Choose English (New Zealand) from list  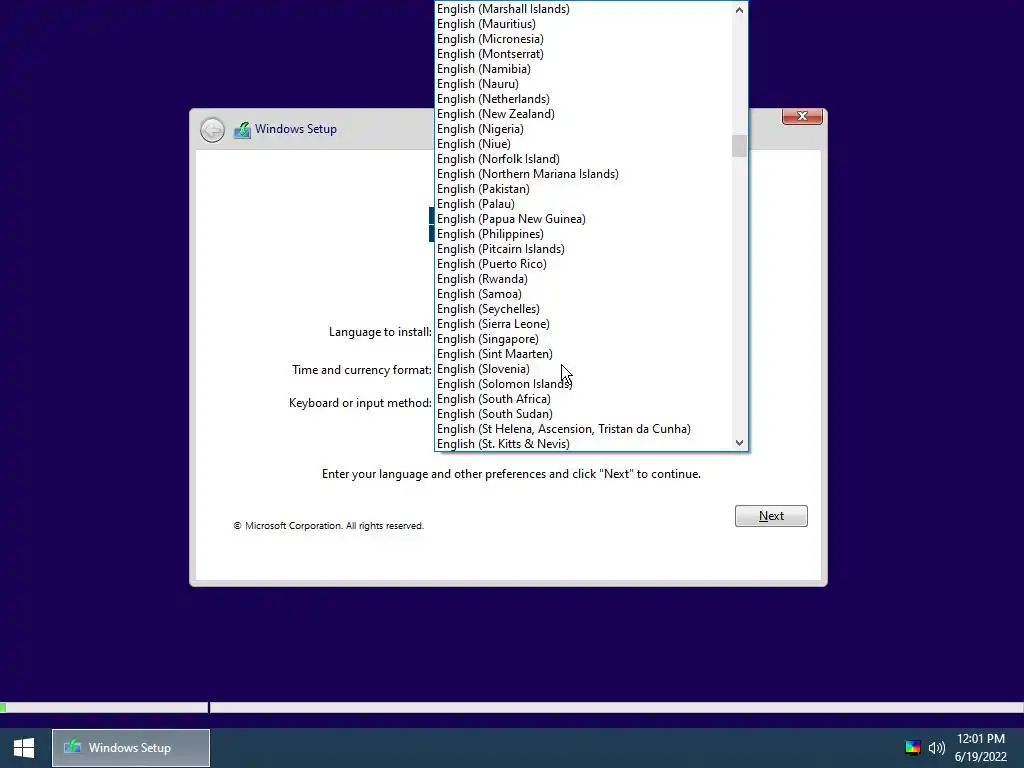[583, 114]
